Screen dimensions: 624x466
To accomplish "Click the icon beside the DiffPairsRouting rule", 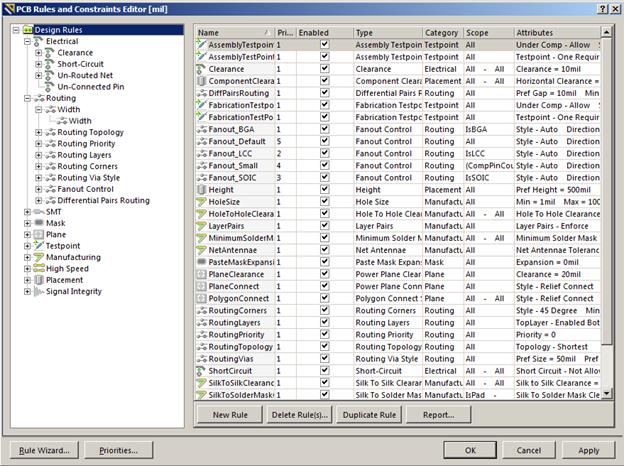I will 201,93.
